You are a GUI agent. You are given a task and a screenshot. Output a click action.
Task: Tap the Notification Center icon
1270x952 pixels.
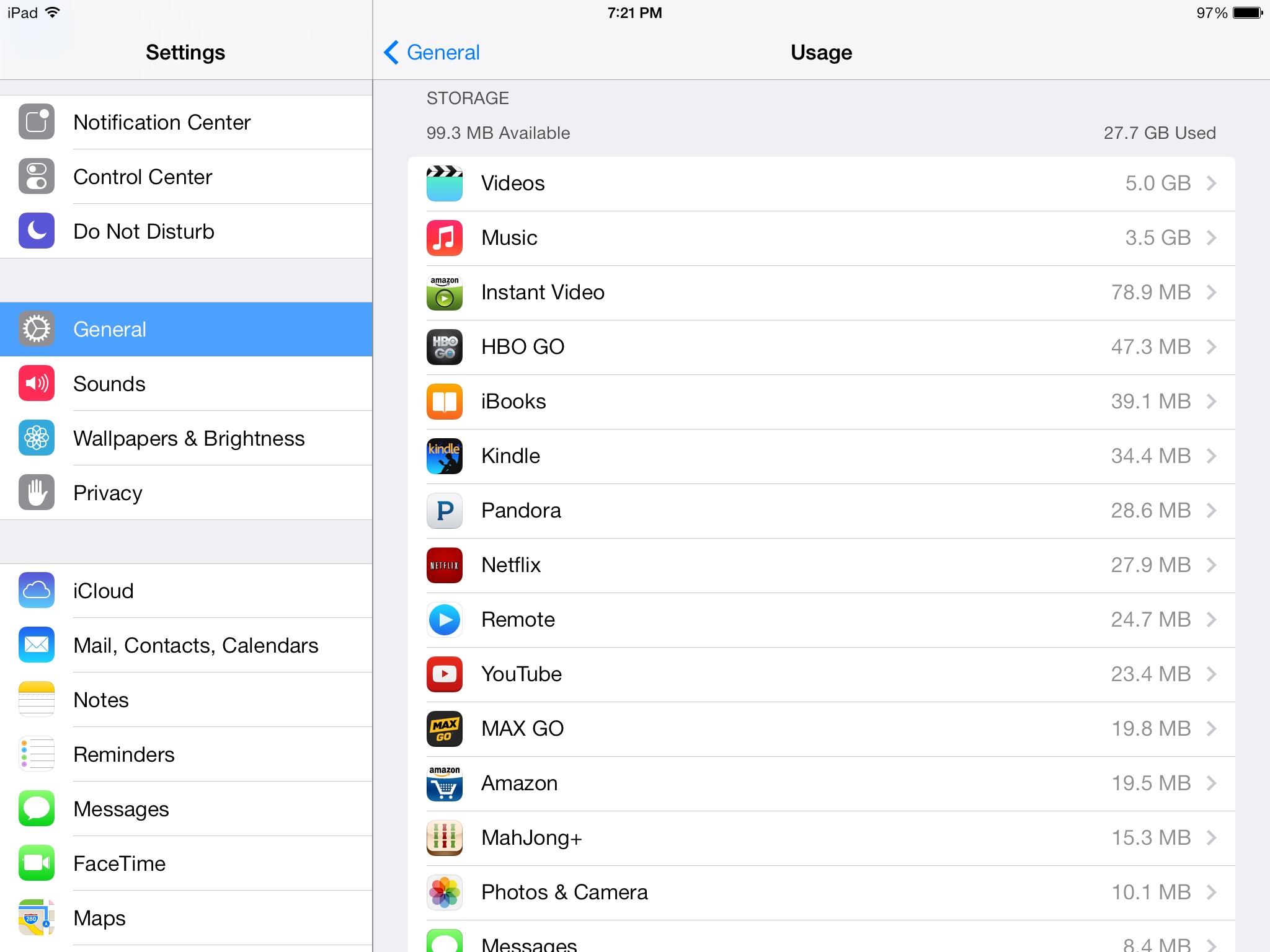click(37, 122)
